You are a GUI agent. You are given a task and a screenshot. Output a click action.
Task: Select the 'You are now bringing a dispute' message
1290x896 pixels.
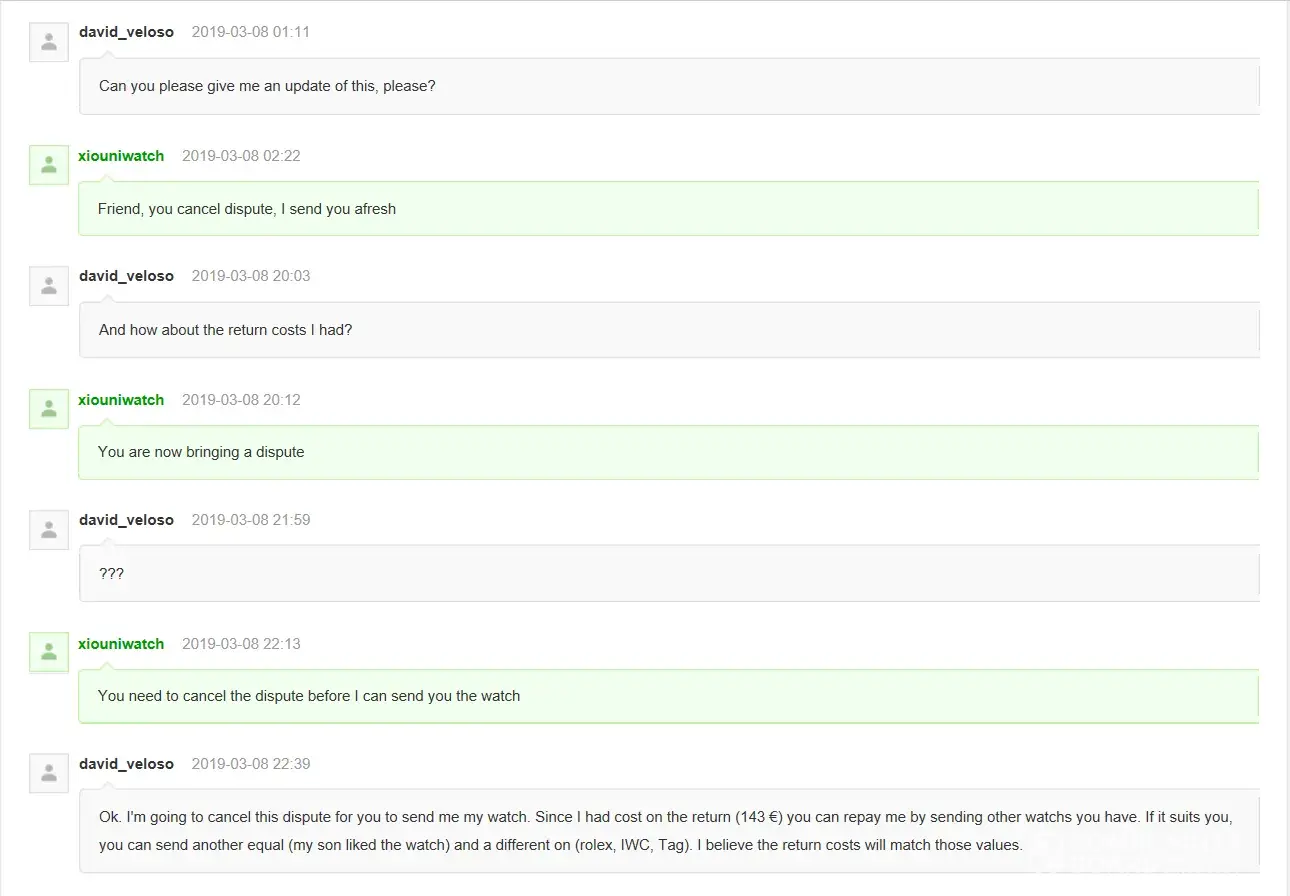tap(201, 452)
